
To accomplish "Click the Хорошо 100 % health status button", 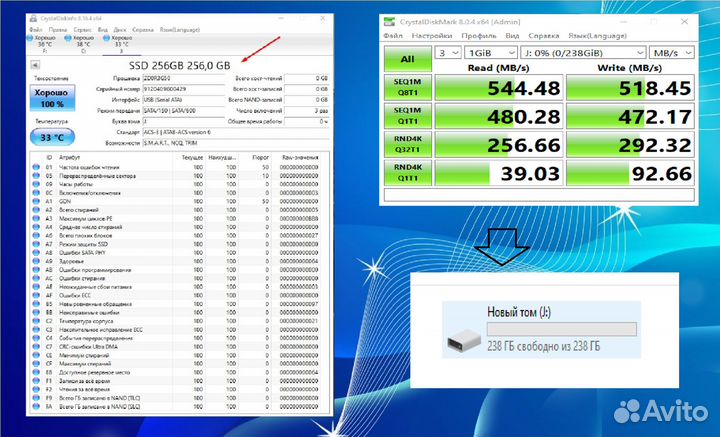I will 52,98.
